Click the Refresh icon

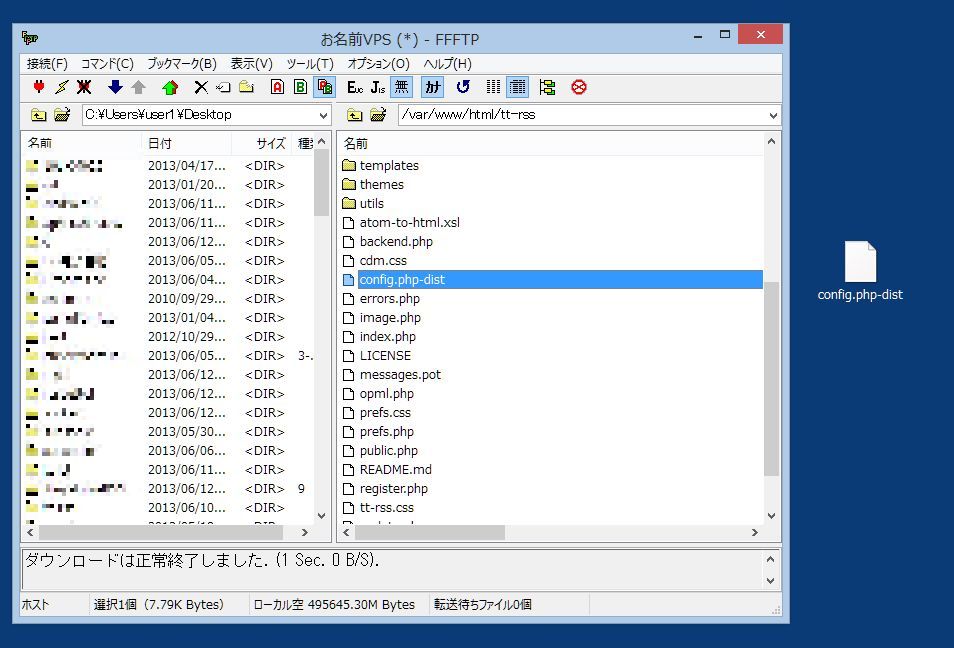click(463, 87)
